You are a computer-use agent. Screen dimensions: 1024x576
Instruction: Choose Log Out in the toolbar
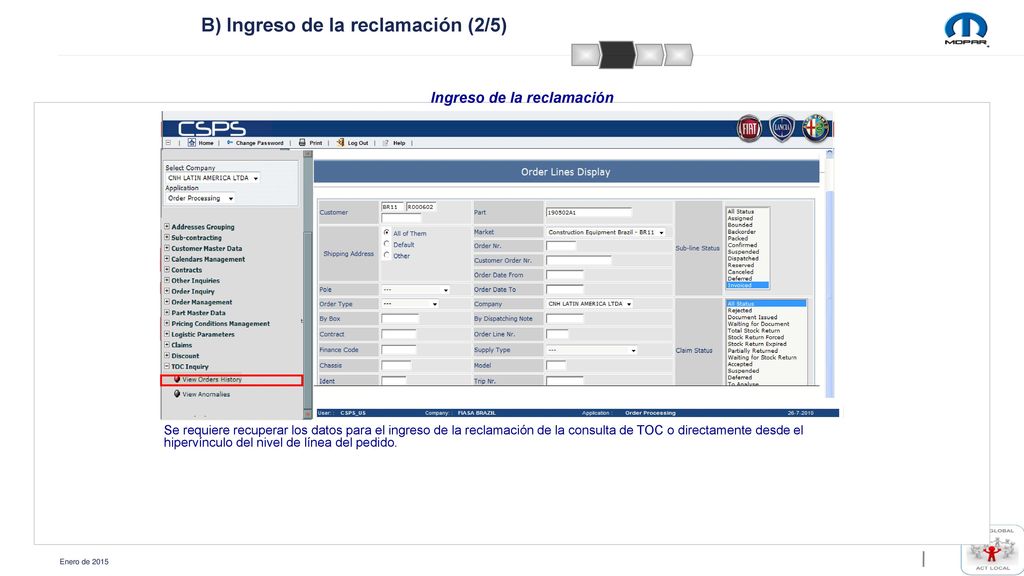[x=358, y=142]
